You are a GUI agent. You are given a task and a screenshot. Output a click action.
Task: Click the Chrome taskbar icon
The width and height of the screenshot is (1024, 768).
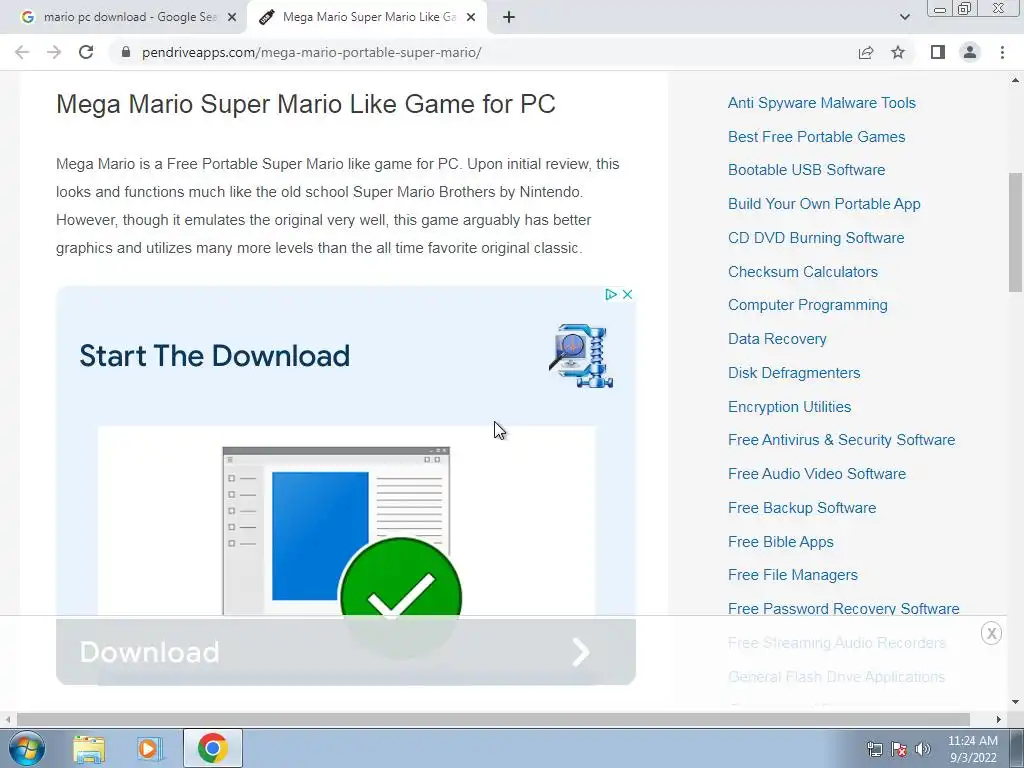click(213, 748)
